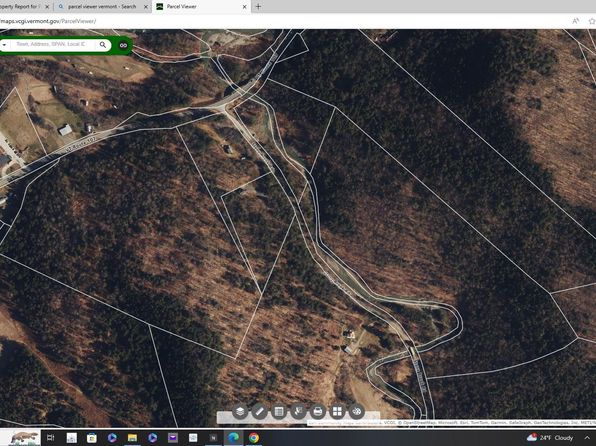Open Task View on the taskbar

(x=50, y=438)
